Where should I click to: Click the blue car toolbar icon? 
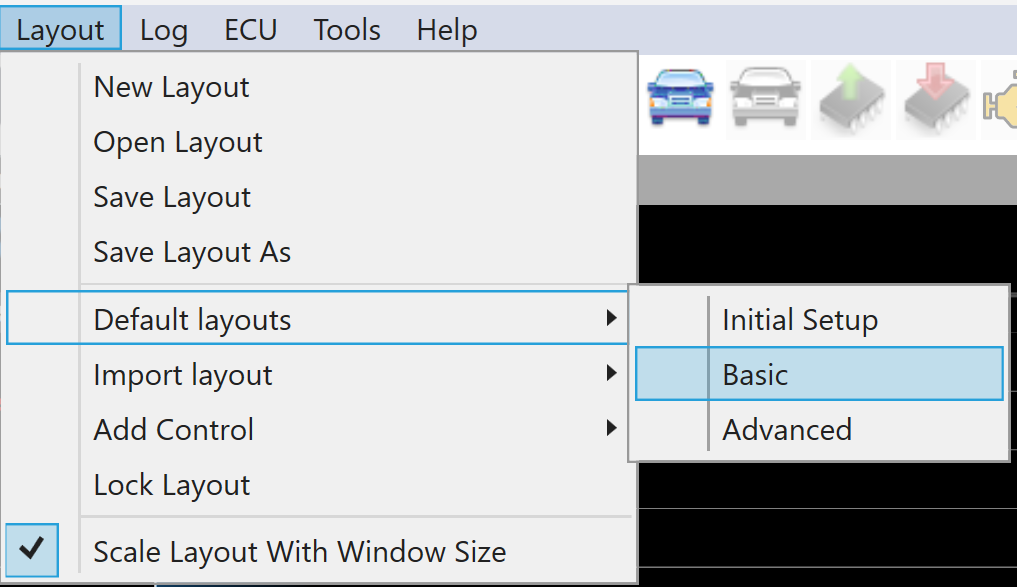681,97
